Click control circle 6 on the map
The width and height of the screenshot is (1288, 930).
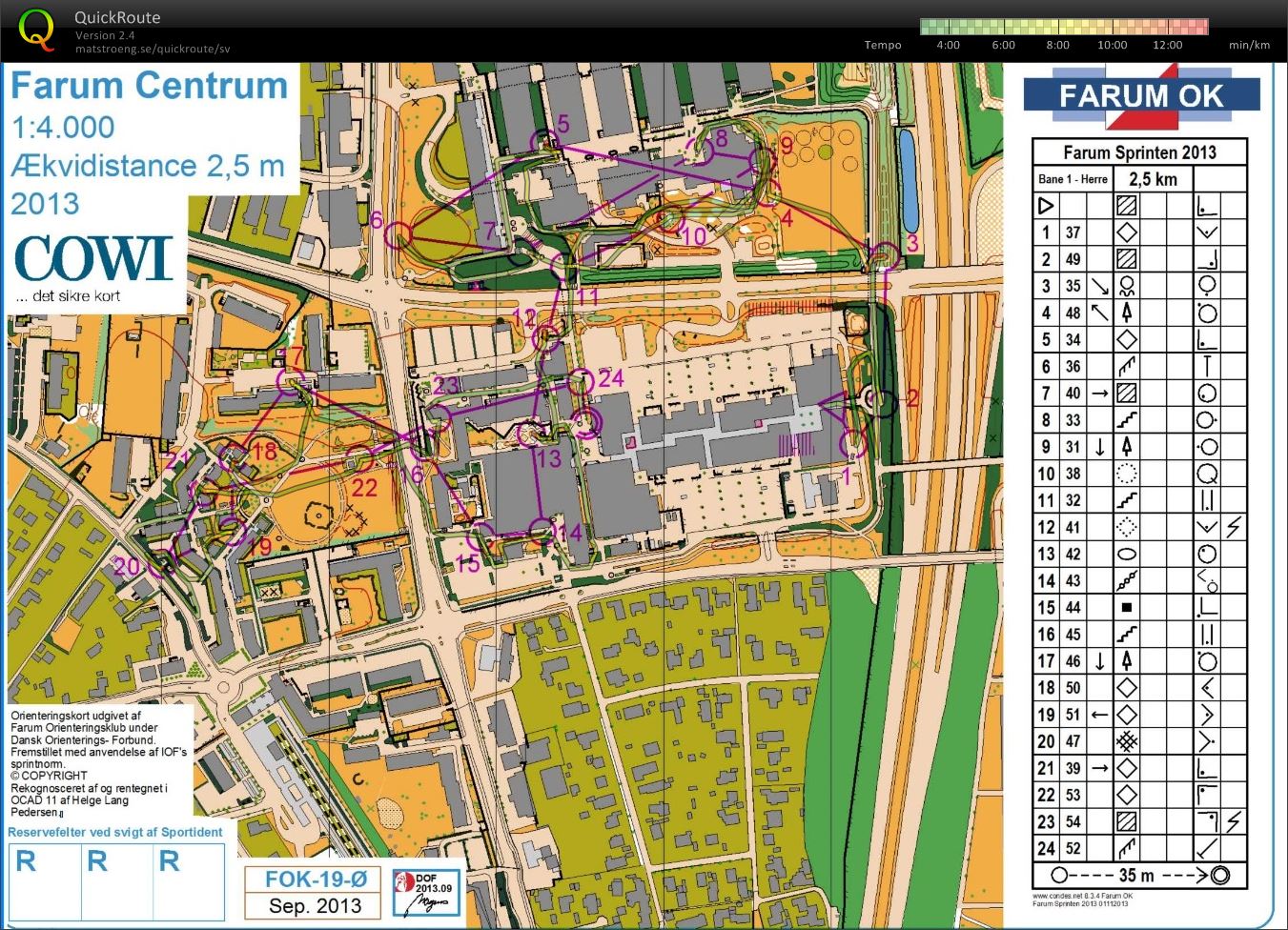coord(399,234)
